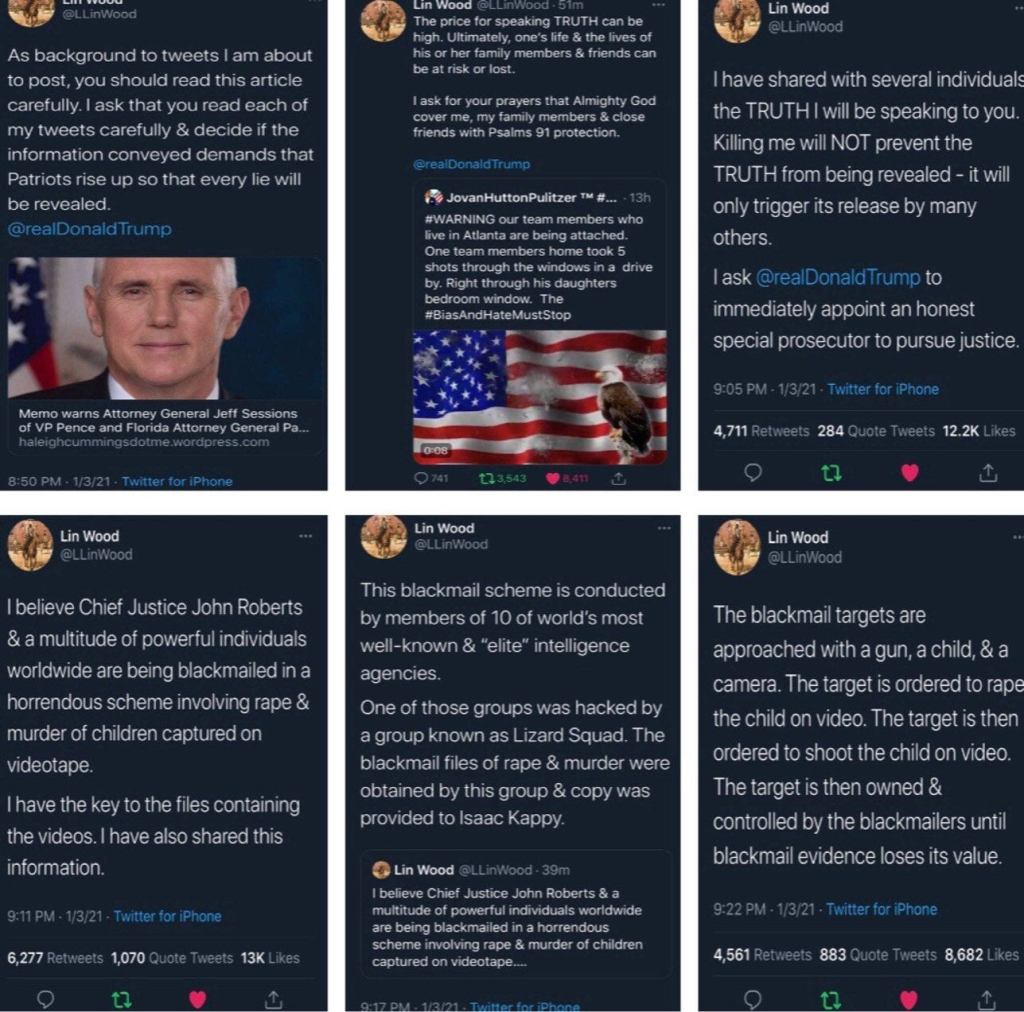
Task: Play the American flag eagle video
Action: (539, 397)
